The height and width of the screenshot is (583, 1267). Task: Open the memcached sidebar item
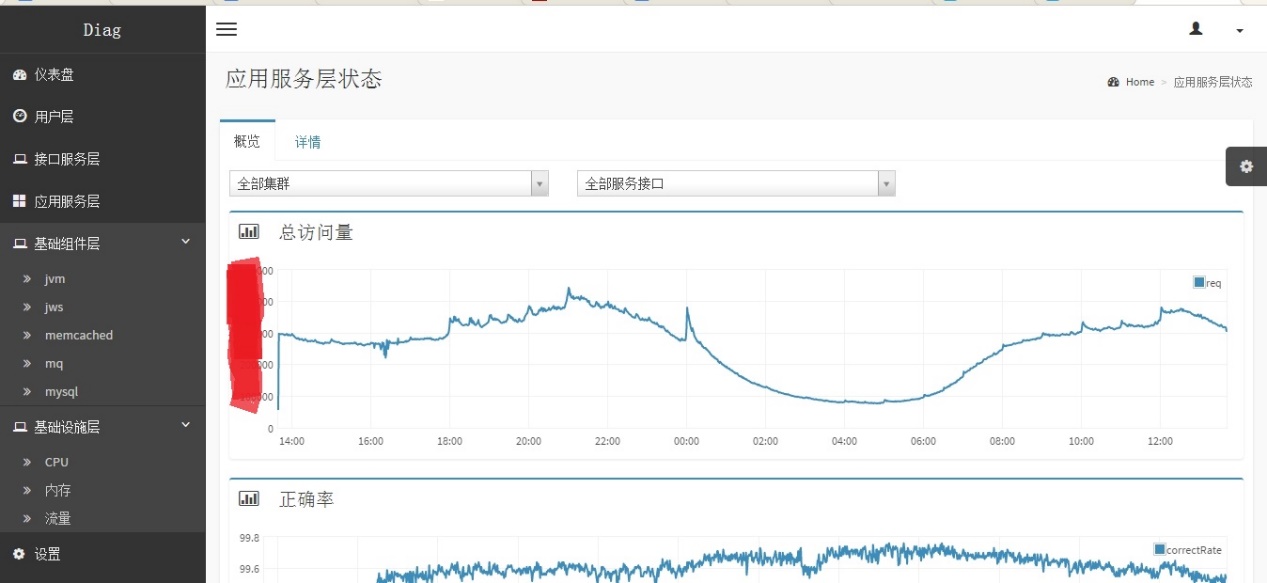(78, 335)
